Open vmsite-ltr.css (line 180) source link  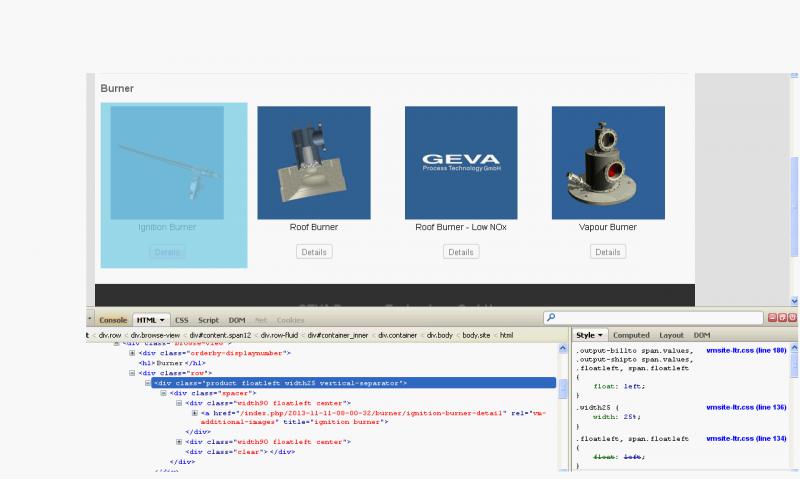(745, 350)
